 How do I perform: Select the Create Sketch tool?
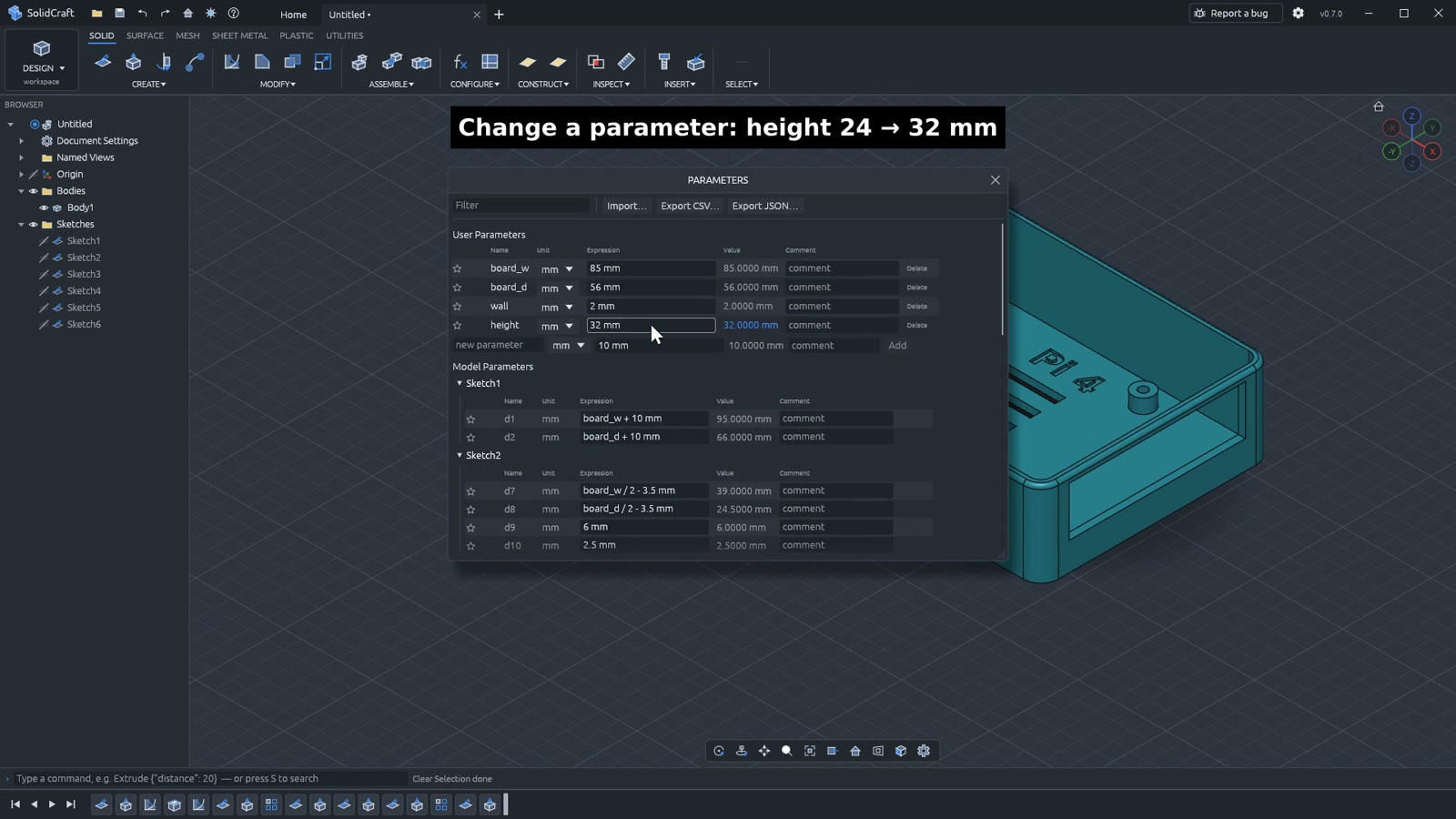pos(103,62)
